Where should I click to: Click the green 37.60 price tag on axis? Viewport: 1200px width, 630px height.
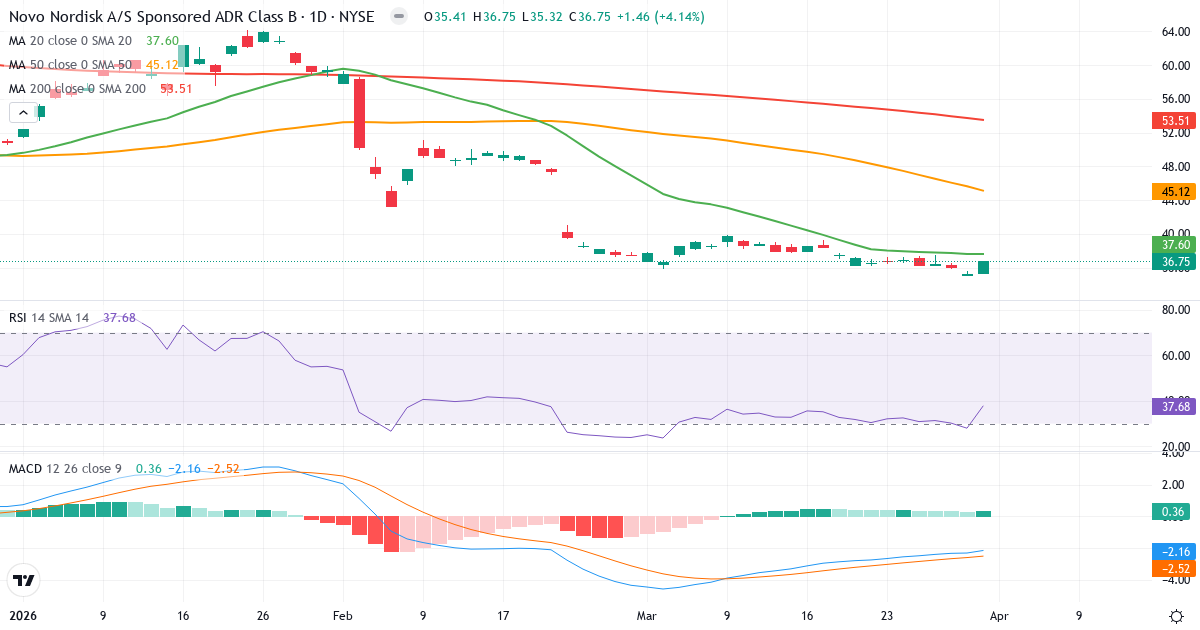click(x=1173, y=245)
